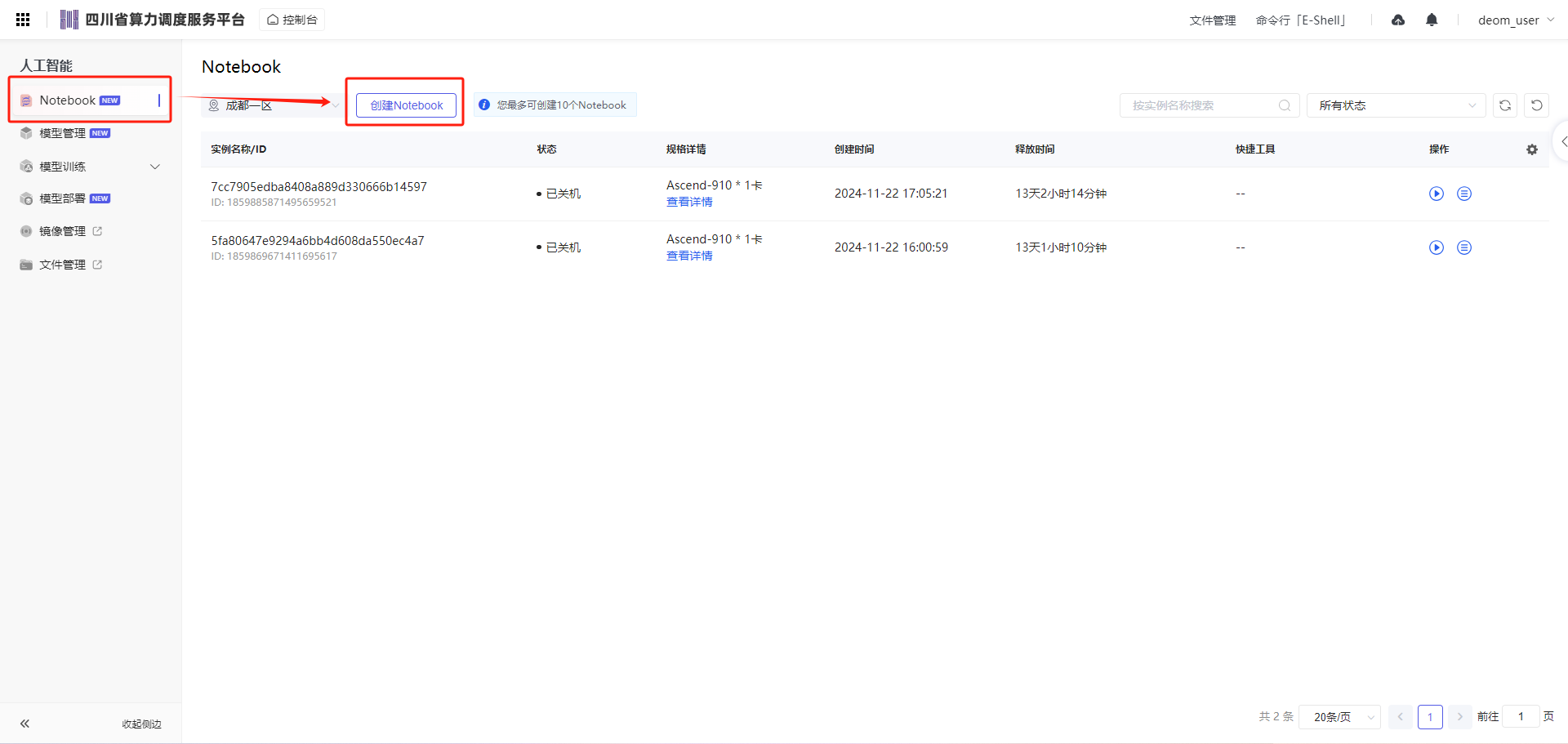This screenshot has width=1568, height=744.
Task: Open 命令行 [E-Shell] in the top bar
Action: [x=1301, y=20]
